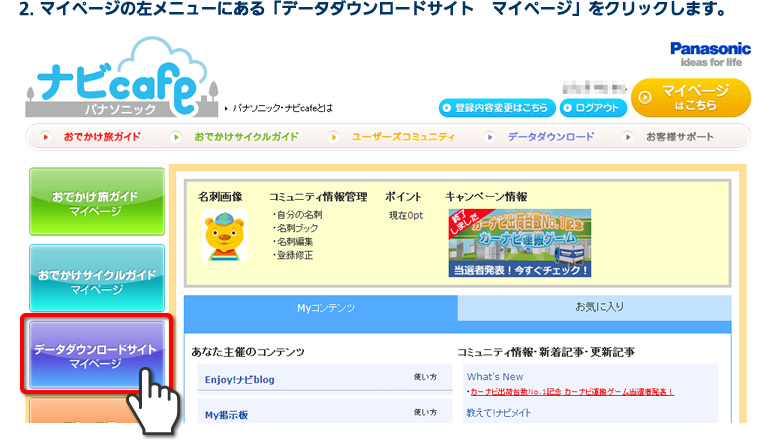Screen dimensions: 770x440
Task: Click orange arrow icon before ユーザーズコミュニティ
Action: click(x=334, y=137)
